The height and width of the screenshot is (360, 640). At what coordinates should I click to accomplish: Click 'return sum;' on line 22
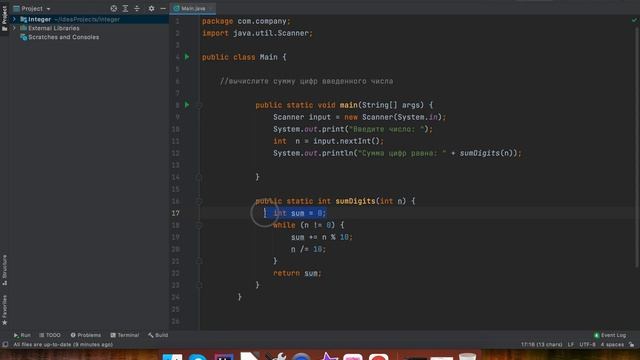(x=297, y=273)
